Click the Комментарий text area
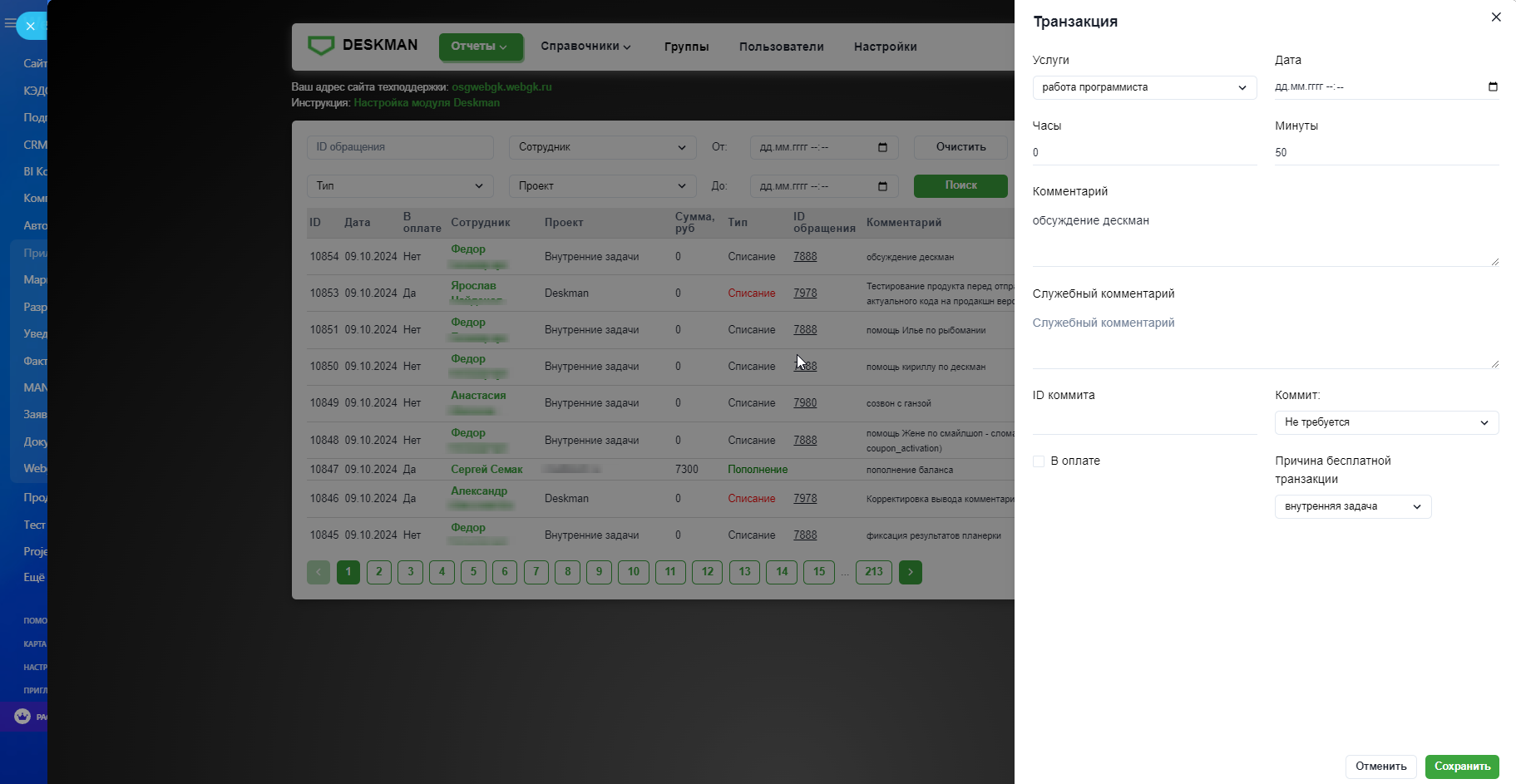 pyautogui.click(x=1266, y=237)
